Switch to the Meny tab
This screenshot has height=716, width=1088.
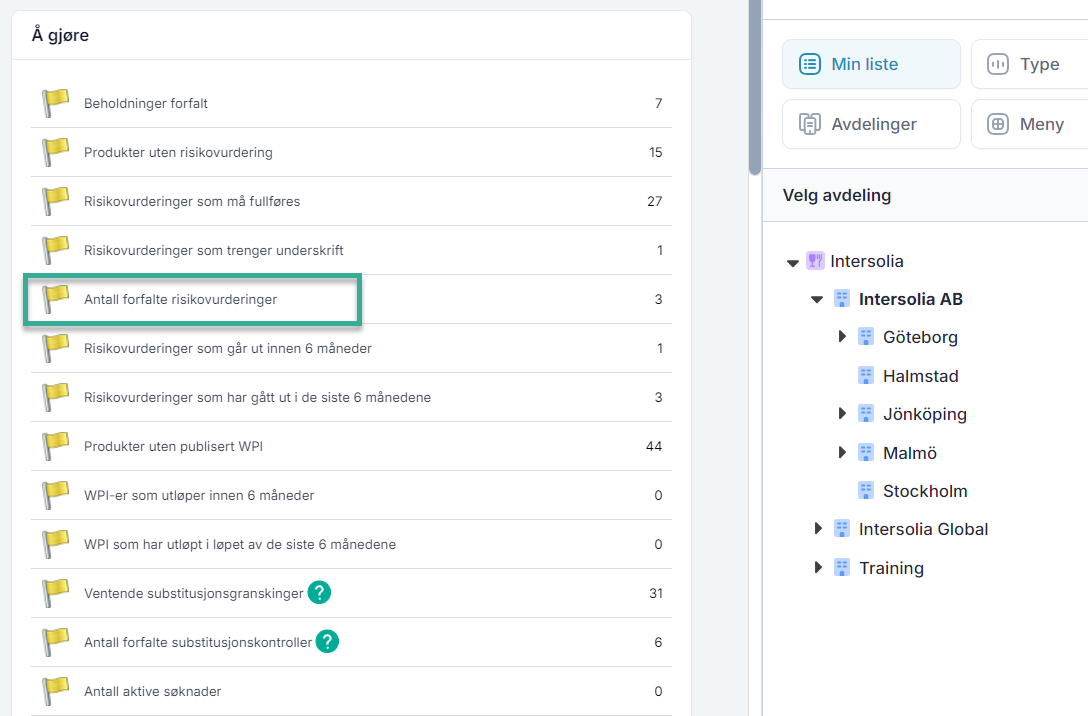[1030, 124]
